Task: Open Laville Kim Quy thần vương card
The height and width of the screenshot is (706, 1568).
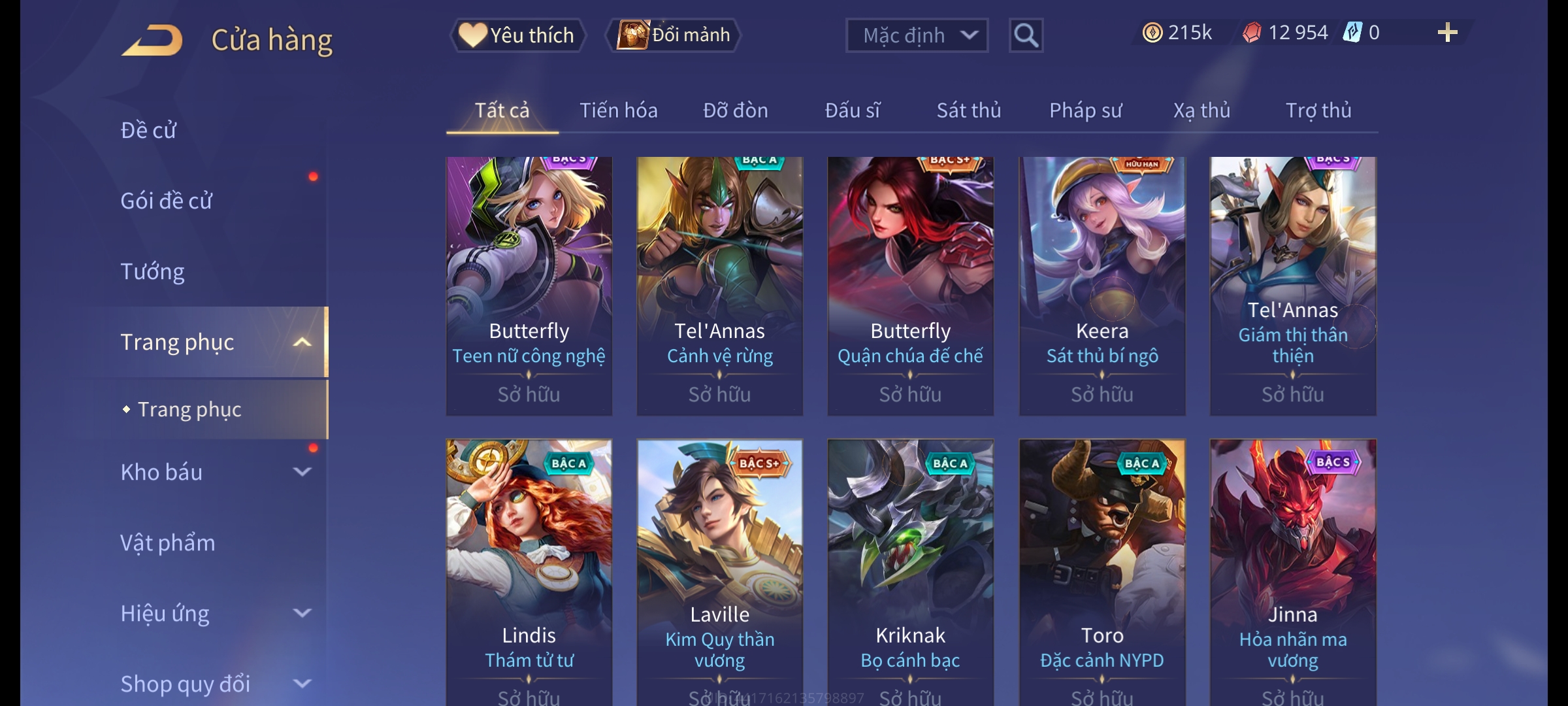Action: click(x=720, y=572)
